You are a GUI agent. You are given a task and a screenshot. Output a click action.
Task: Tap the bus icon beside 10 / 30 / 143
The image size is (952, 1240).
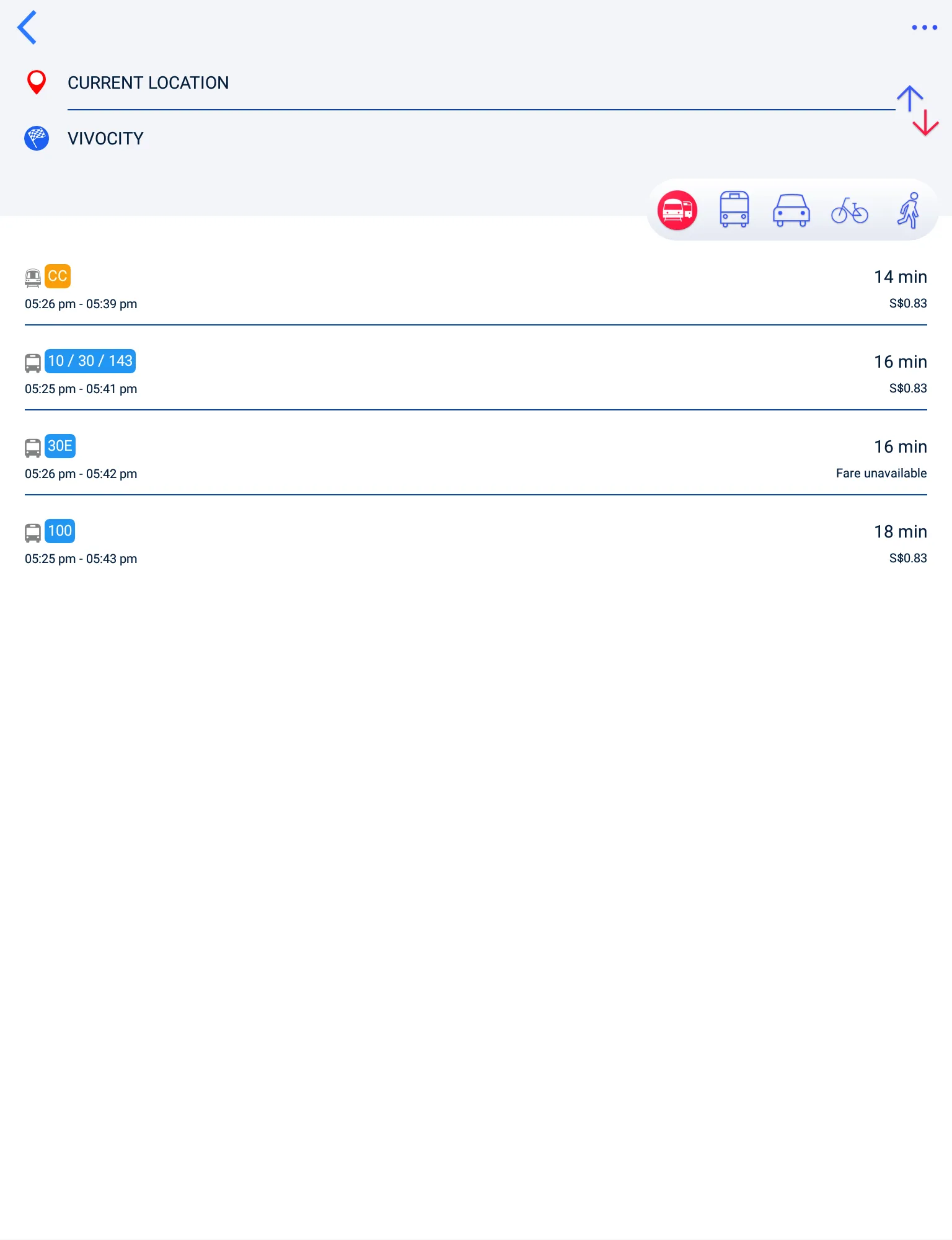33,363
